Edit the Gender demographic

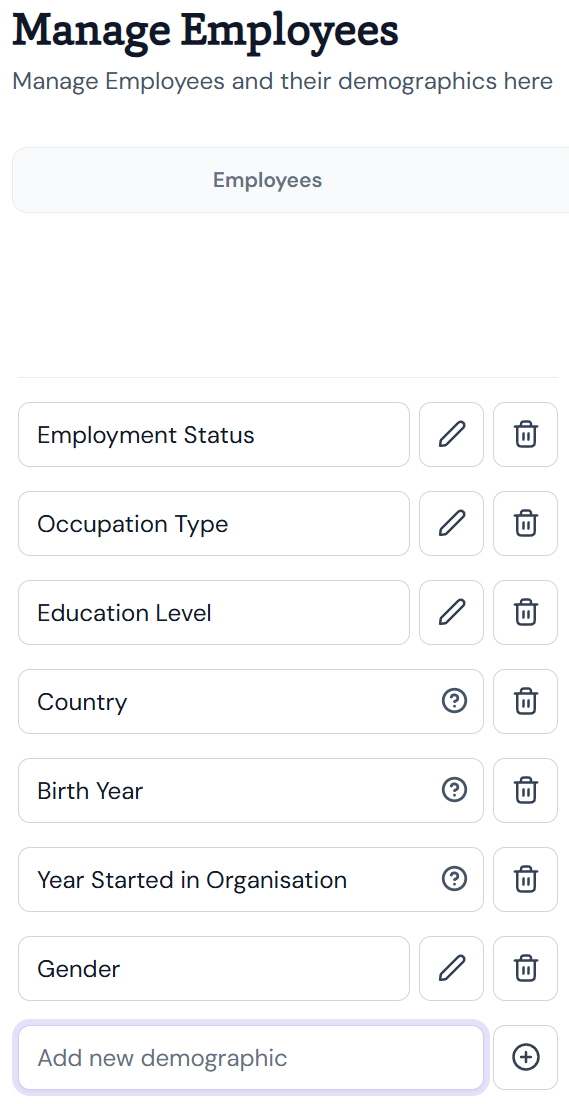[x=451, y=968]
